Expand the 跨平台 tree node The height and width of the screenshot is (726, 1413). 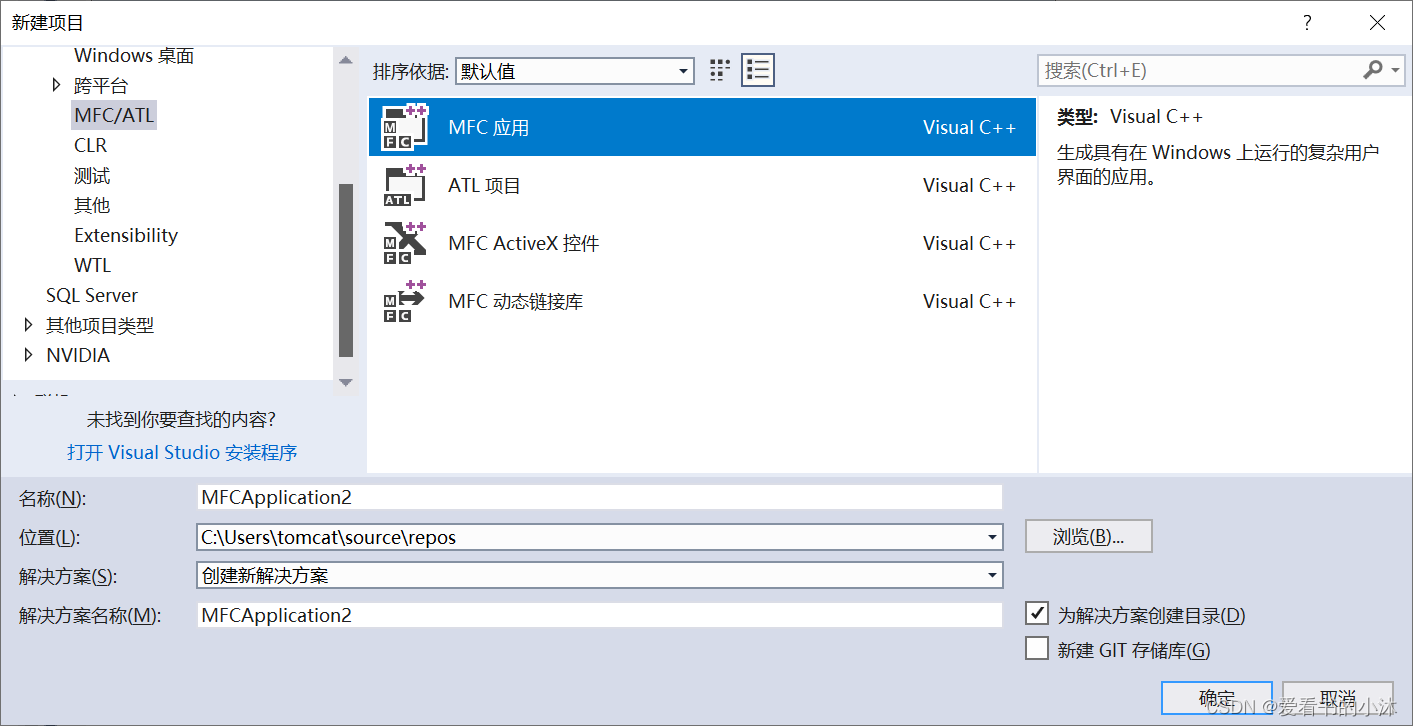pyautogui.click(x=57, y=85)
